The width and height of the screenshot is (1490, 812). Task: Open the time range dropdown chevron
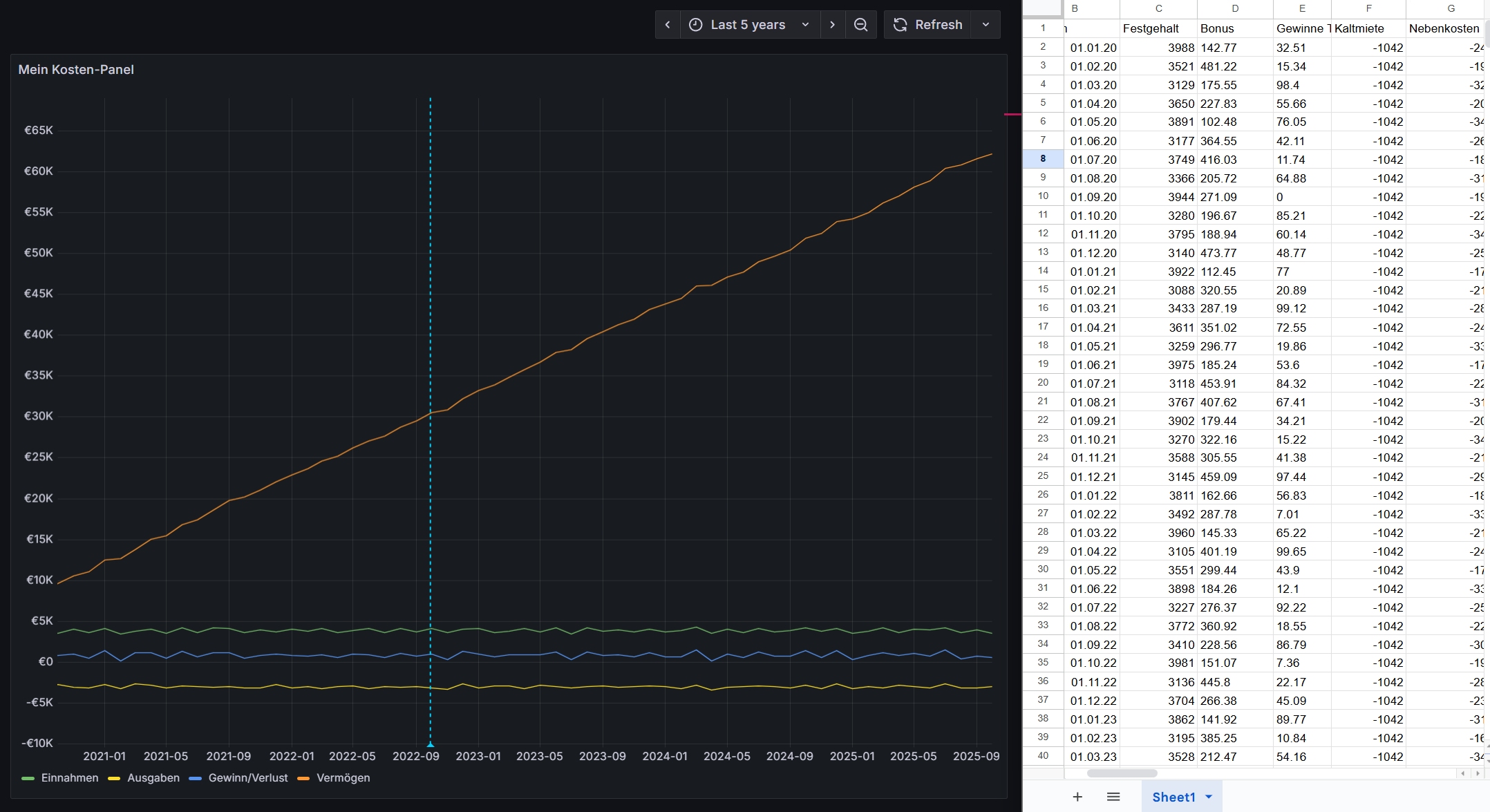(805, 24)
